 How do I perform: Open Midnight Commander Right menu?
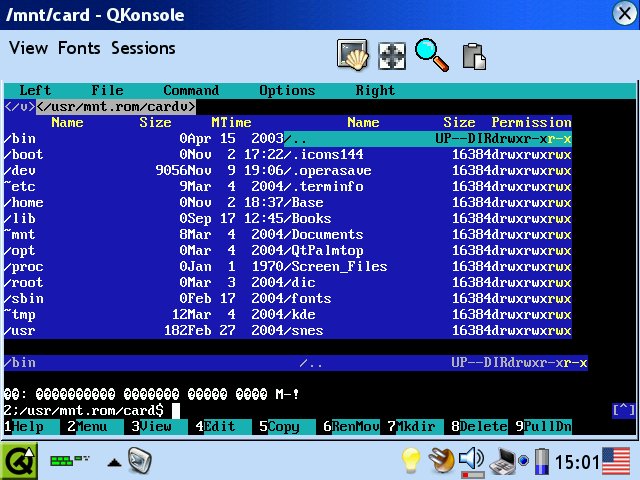(375, 90)
